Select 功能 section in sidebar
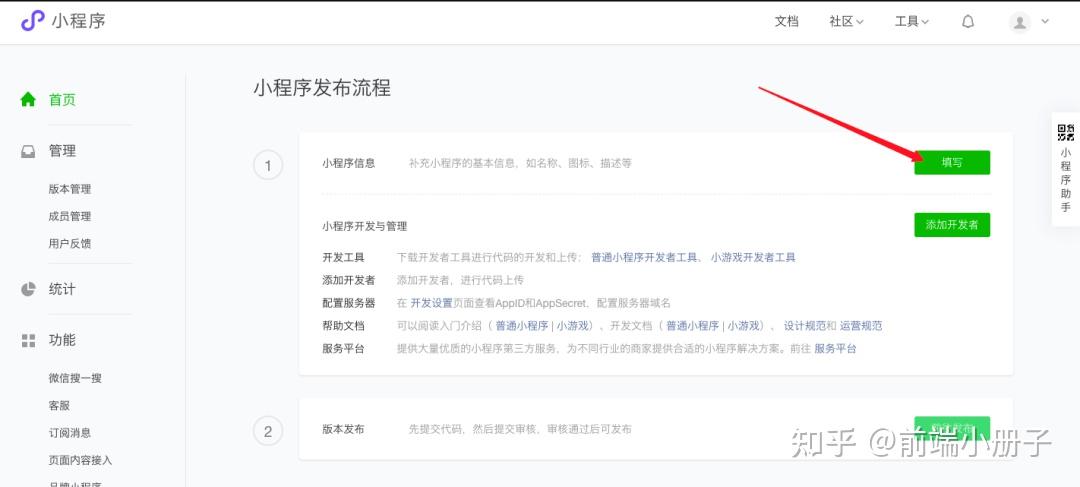 pos(62,340)
